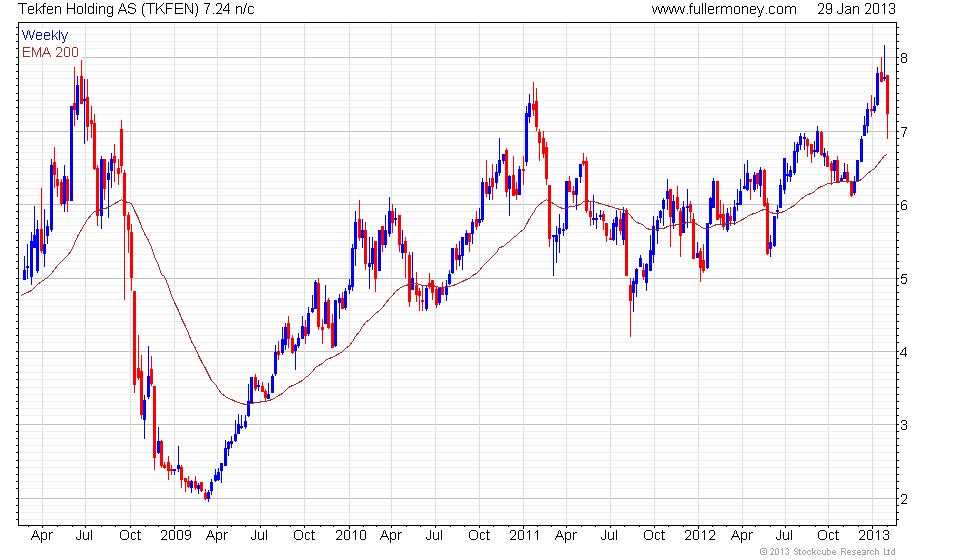
Task: Click the first Apr label on time axis
Action: 42,536
